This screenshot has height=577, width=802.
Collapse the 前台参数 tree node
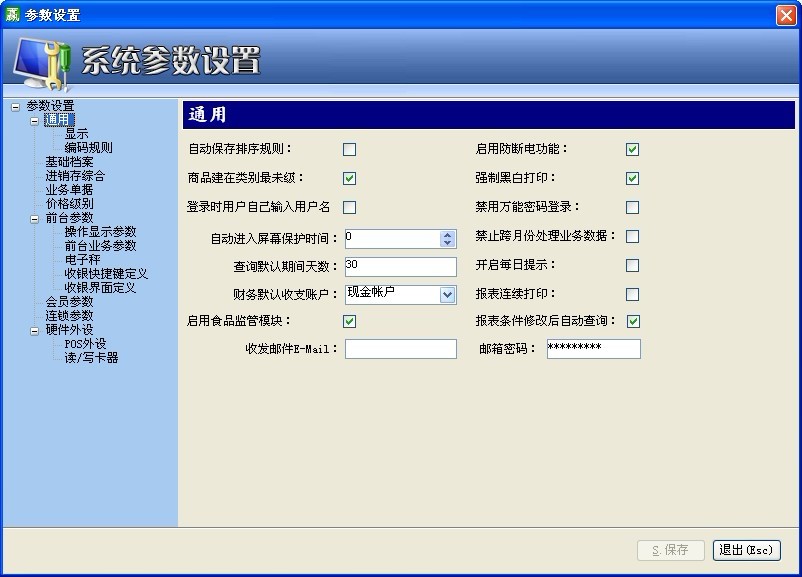click(x=35, y=218)
